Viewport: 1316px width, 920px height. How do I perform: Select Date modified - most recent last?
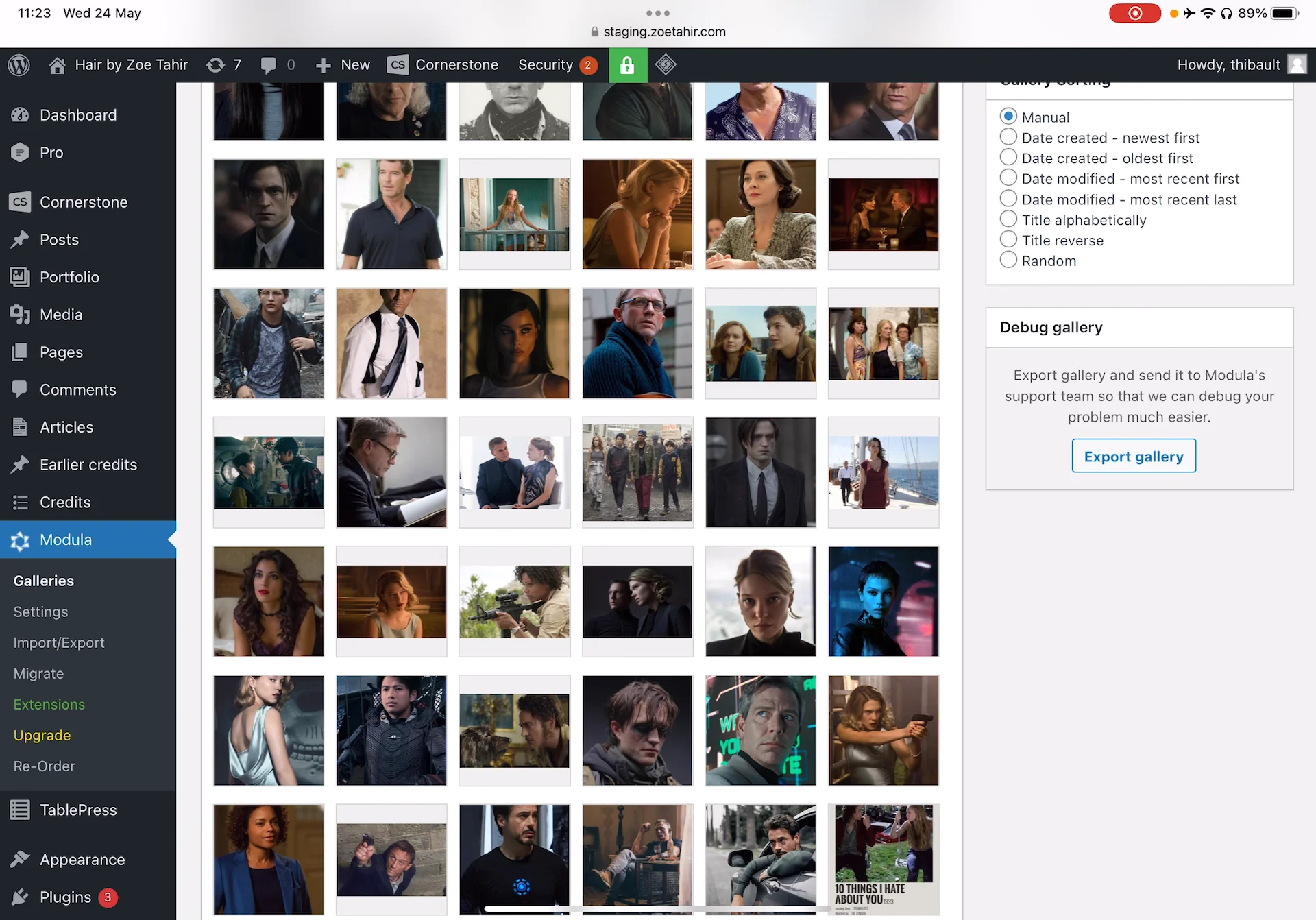tap(1008, 199)
